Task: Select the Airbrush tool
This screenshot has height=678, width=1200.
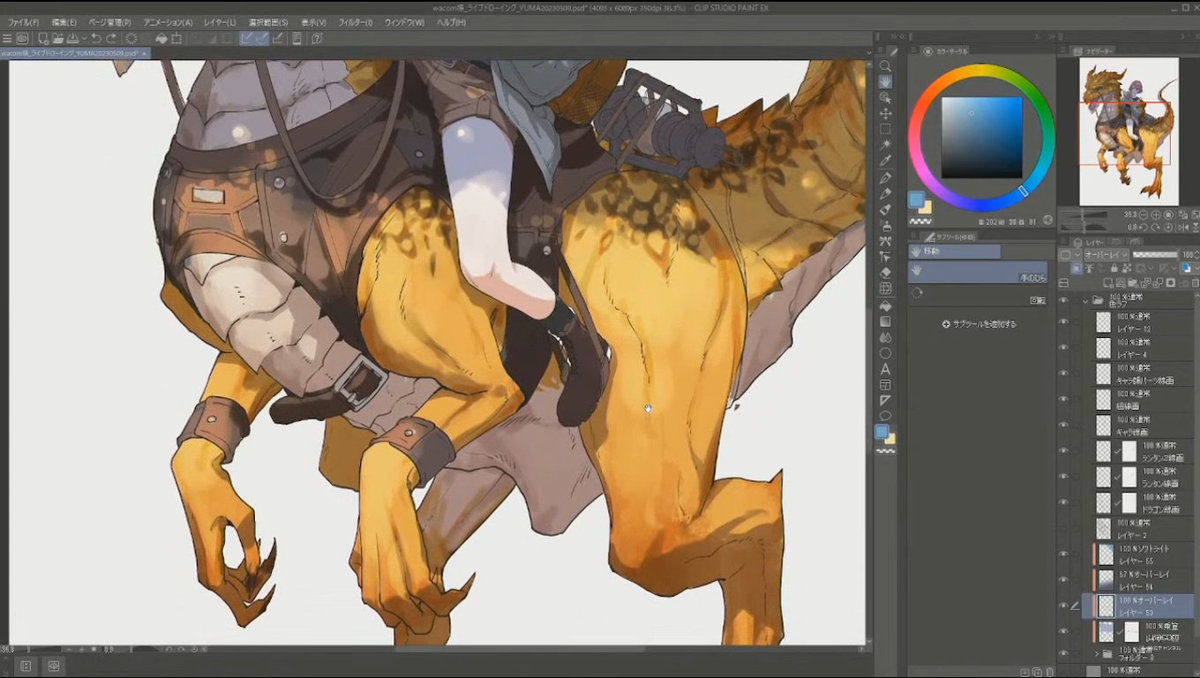Action: coord(886,226)
